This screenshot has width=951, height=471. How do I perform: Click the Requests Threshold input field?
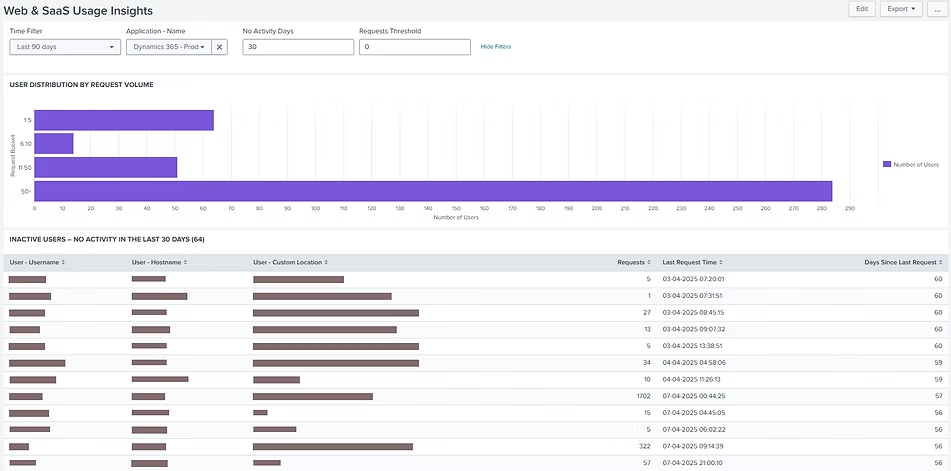(x=414, y=47)
